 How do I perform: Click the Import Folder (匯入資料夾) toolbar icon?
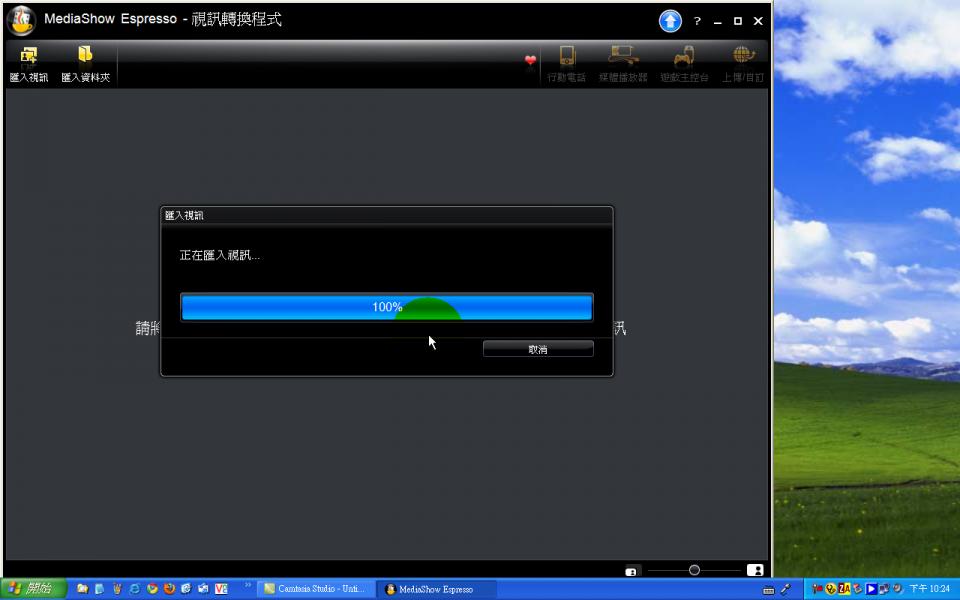(x=85, y=55)
